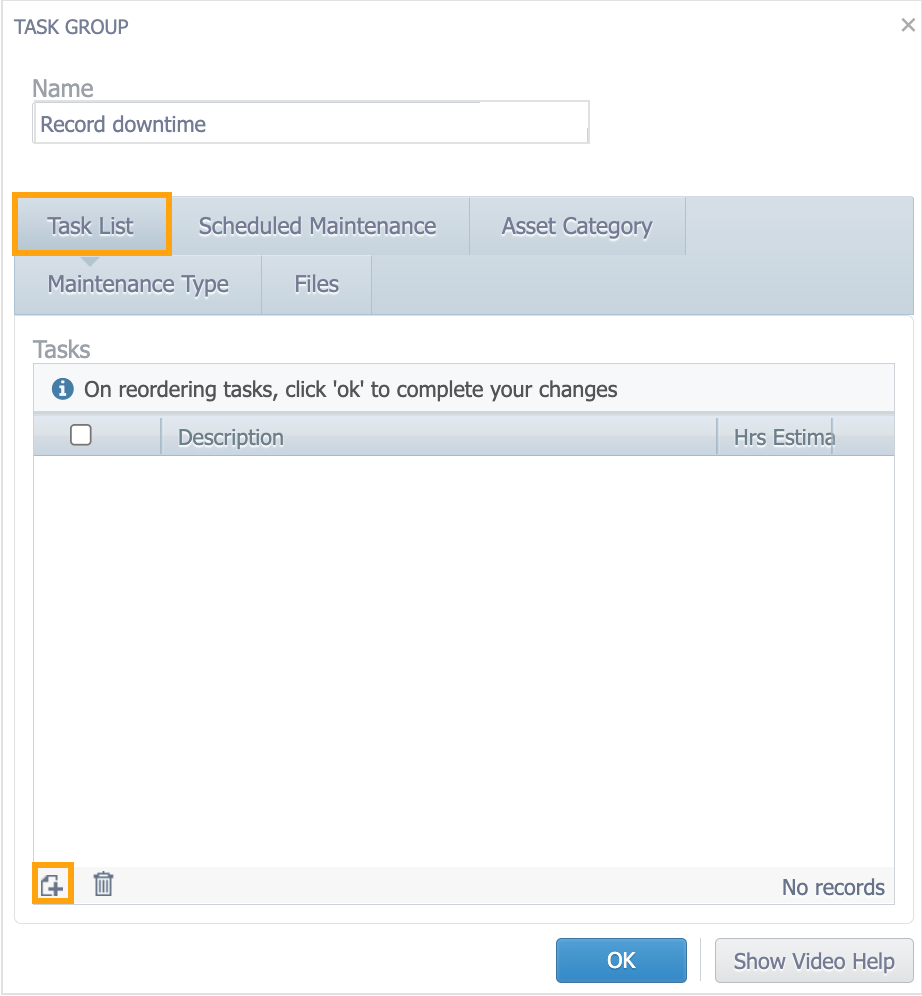Click the blue info icon
This screenshot has height=996, width=922.
(62, 389)
